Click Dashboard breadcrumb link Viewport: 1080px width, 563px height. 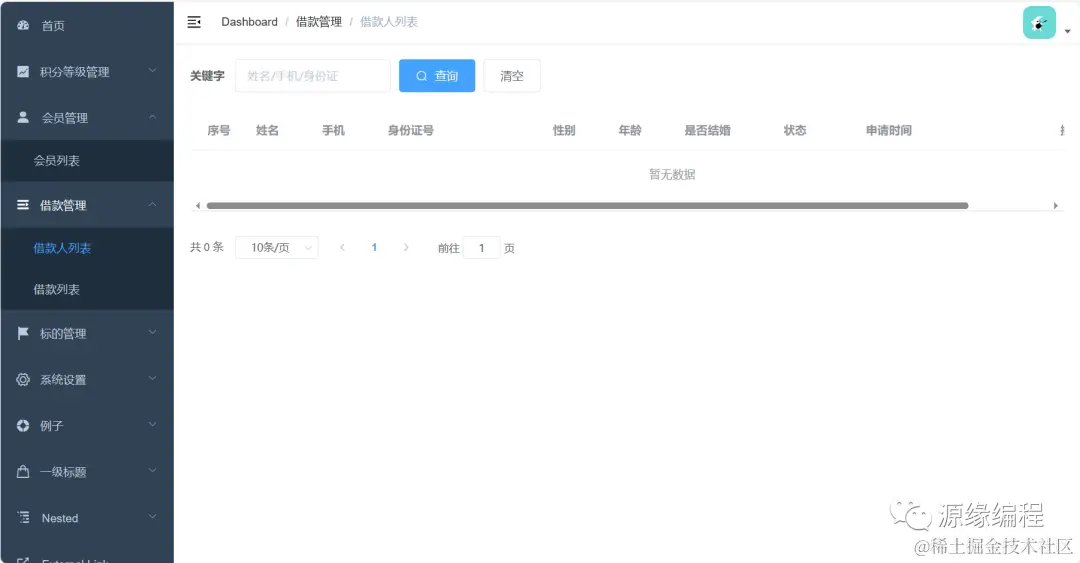249,22
